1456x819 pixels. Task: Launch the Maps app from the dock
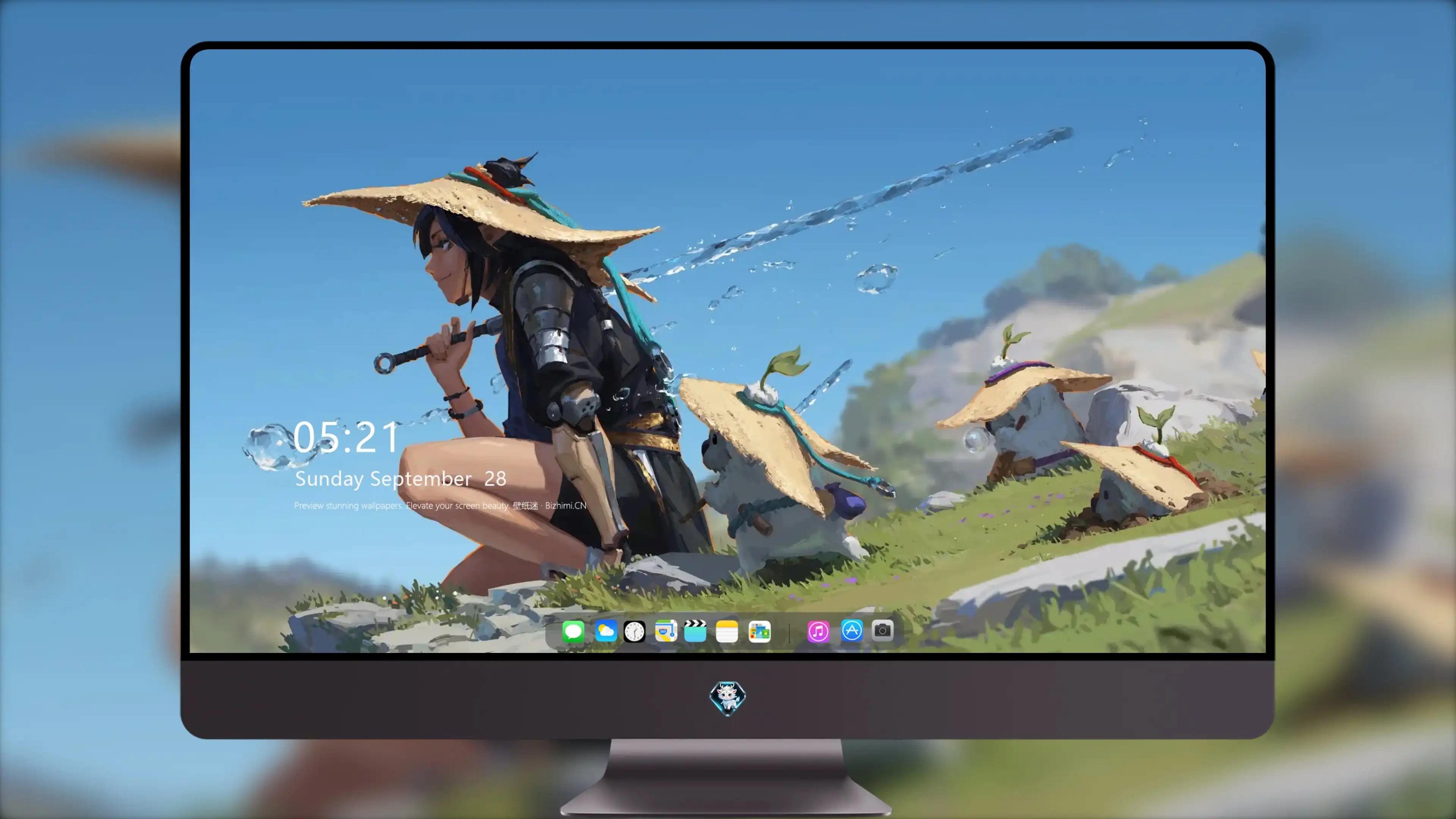click(666, 631)
